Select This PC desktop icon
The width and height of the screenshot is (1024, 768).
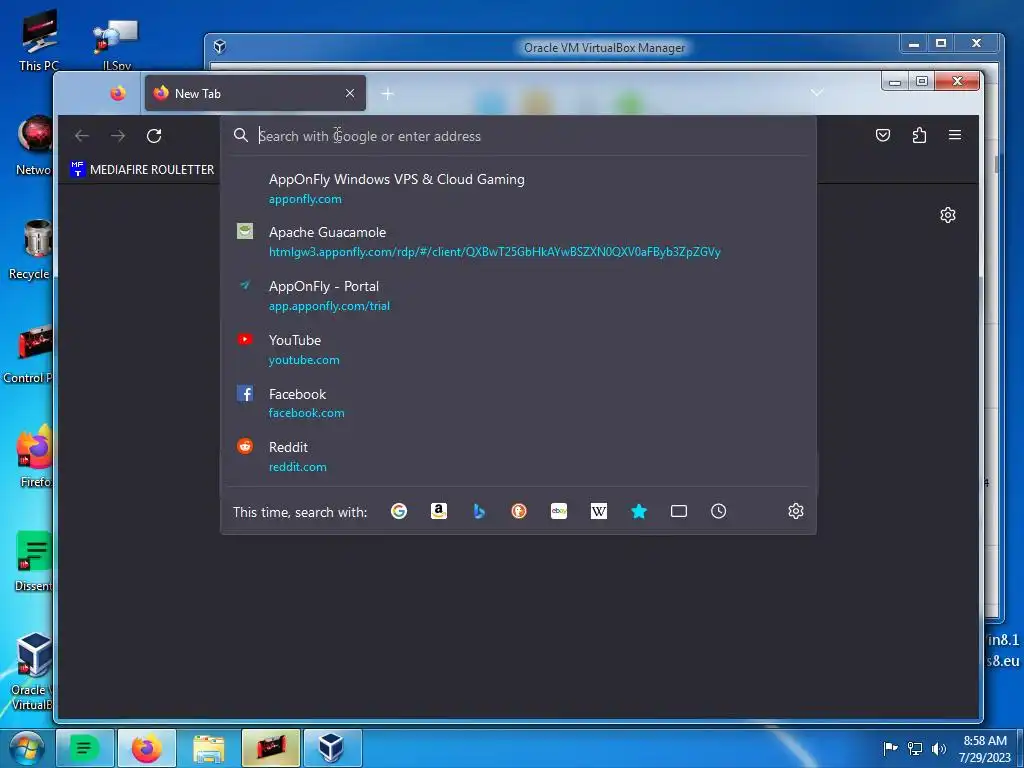click(x=39, y=40)
